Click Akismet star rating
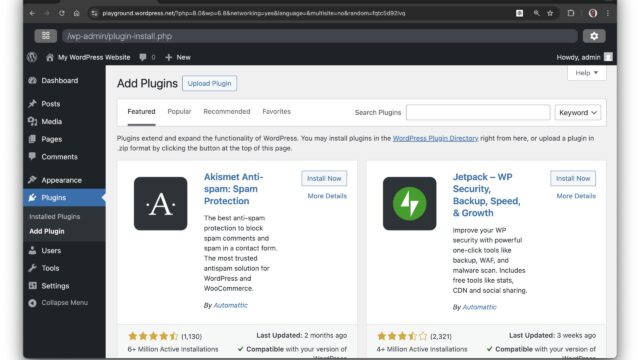Image resolution: width=640 pixels, height=360 pixels. [x=153, y=336]
